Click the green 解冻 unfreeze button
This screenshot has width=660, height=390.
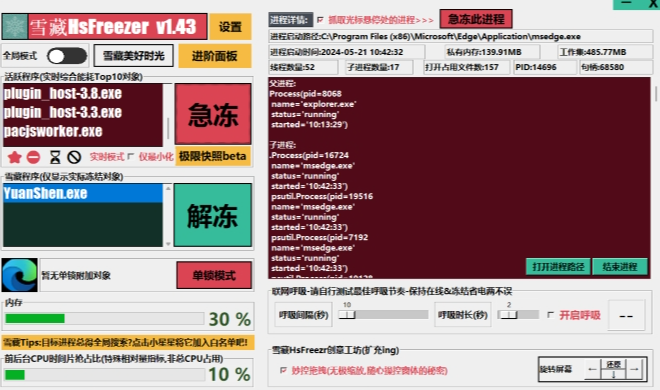click(213, 215)
